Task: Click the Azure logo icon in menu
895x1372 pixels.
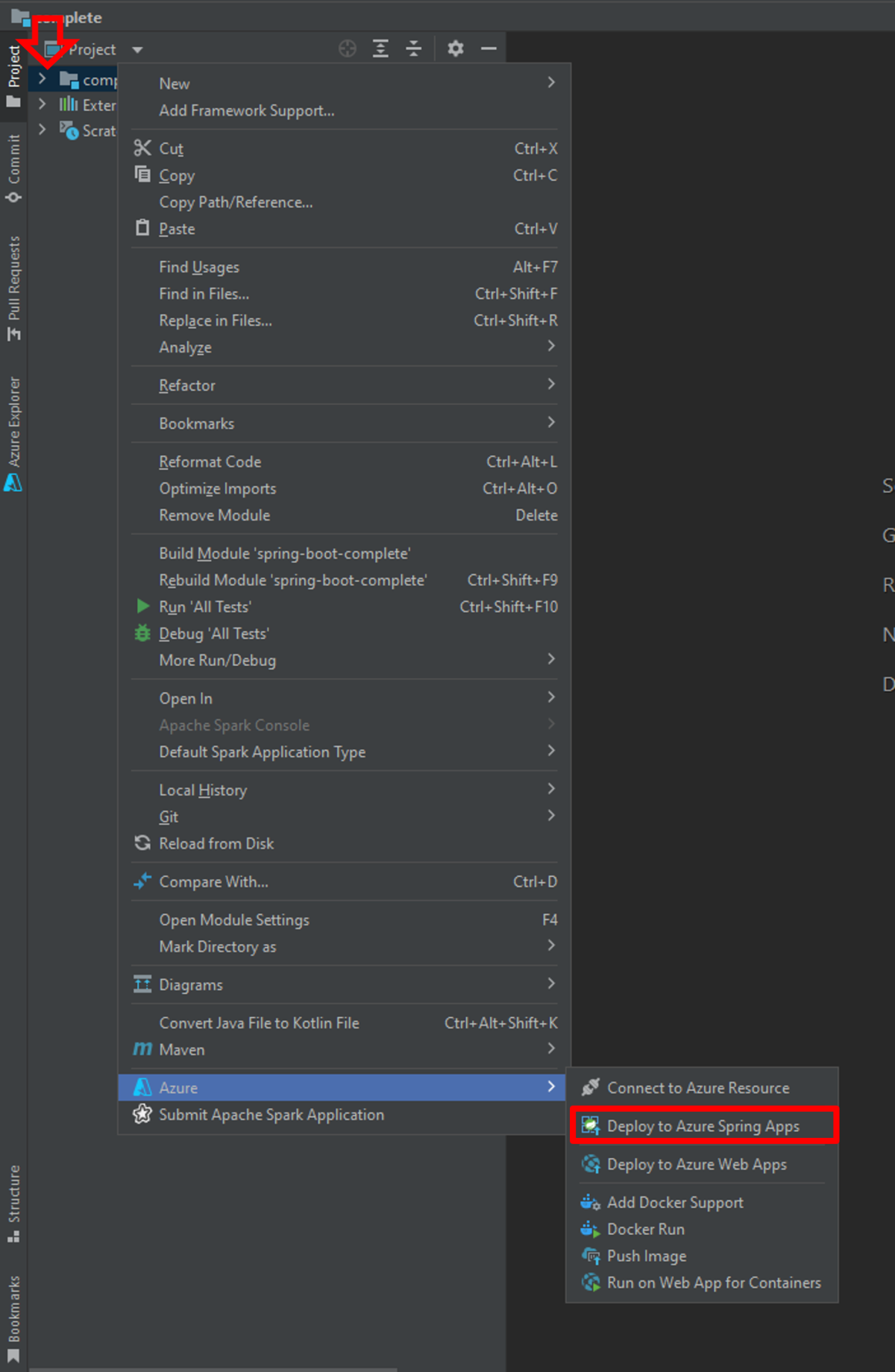Action: 142,1087
